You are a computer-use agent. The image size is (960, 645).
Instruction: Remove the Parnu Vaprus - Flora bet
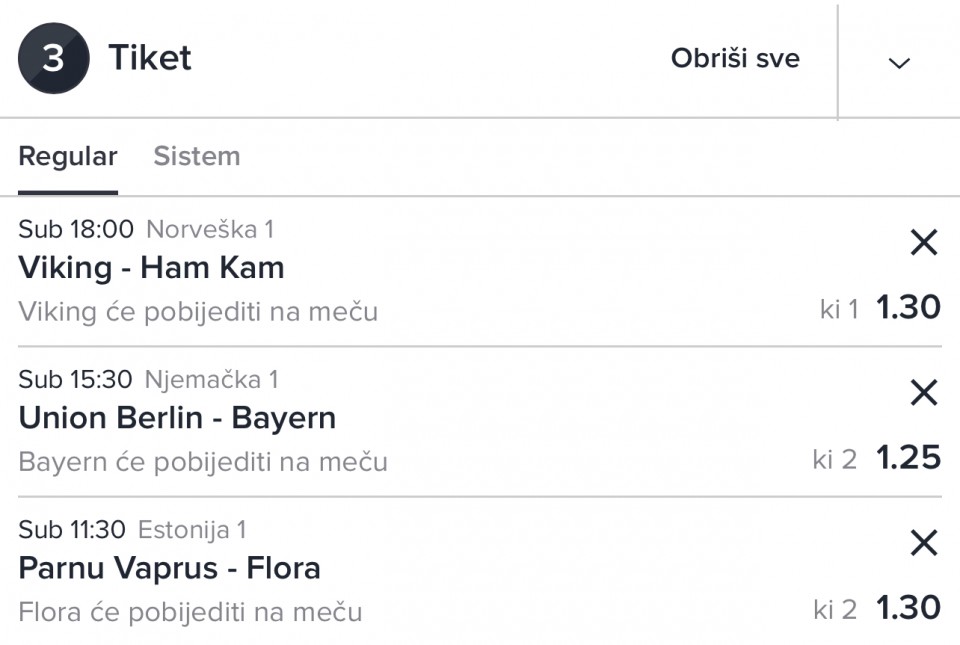[x=924, y=543]
